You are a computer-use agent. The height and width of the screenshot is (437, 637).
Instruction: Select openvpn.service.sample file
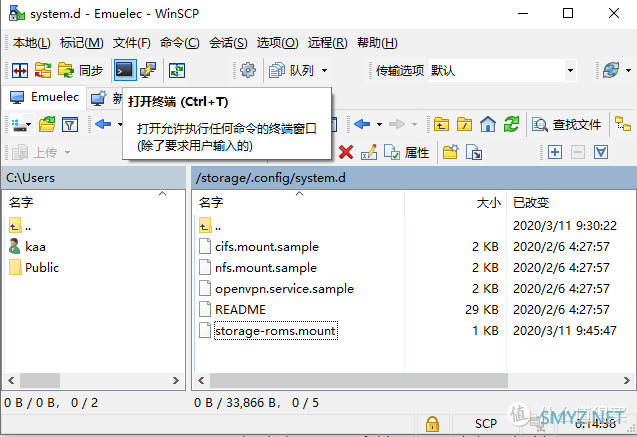(277, 289)
